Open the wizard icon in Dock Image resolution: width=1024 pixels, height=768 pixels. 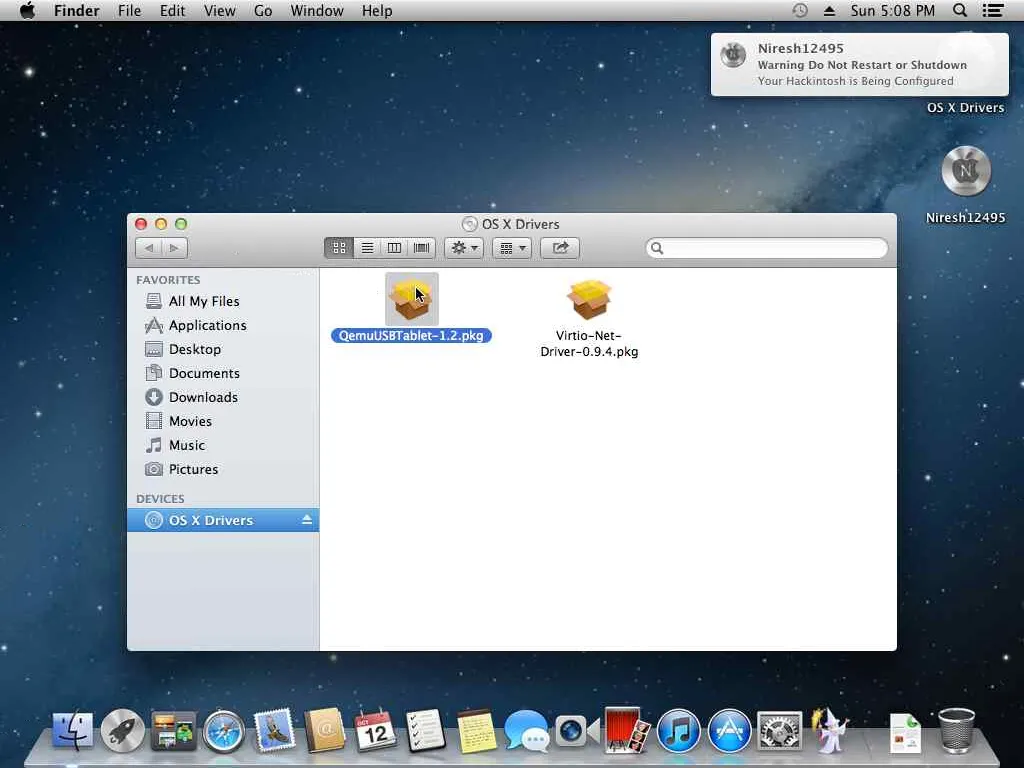pos(829,730)
